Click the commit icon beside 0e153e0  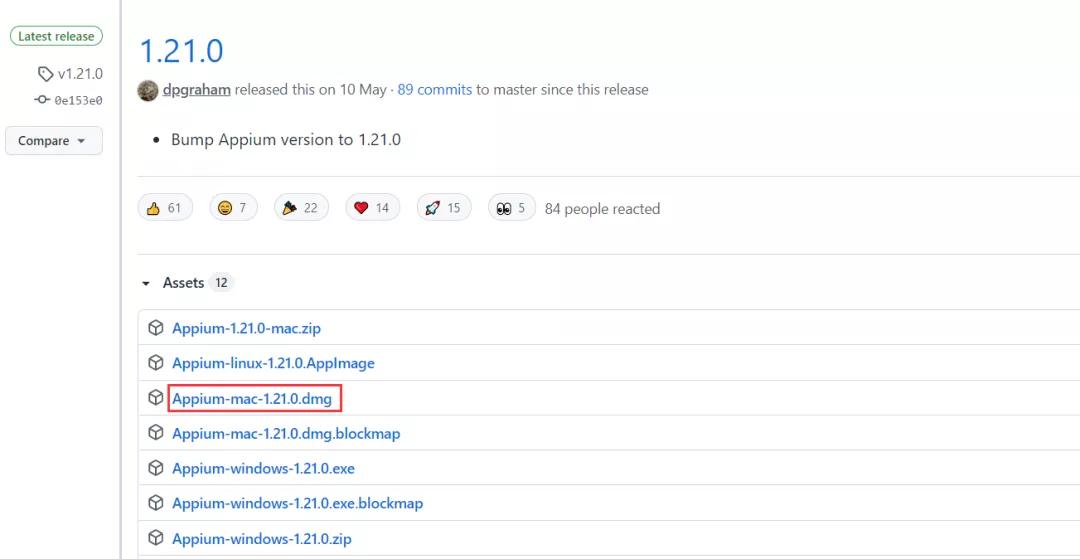point(42,100)
